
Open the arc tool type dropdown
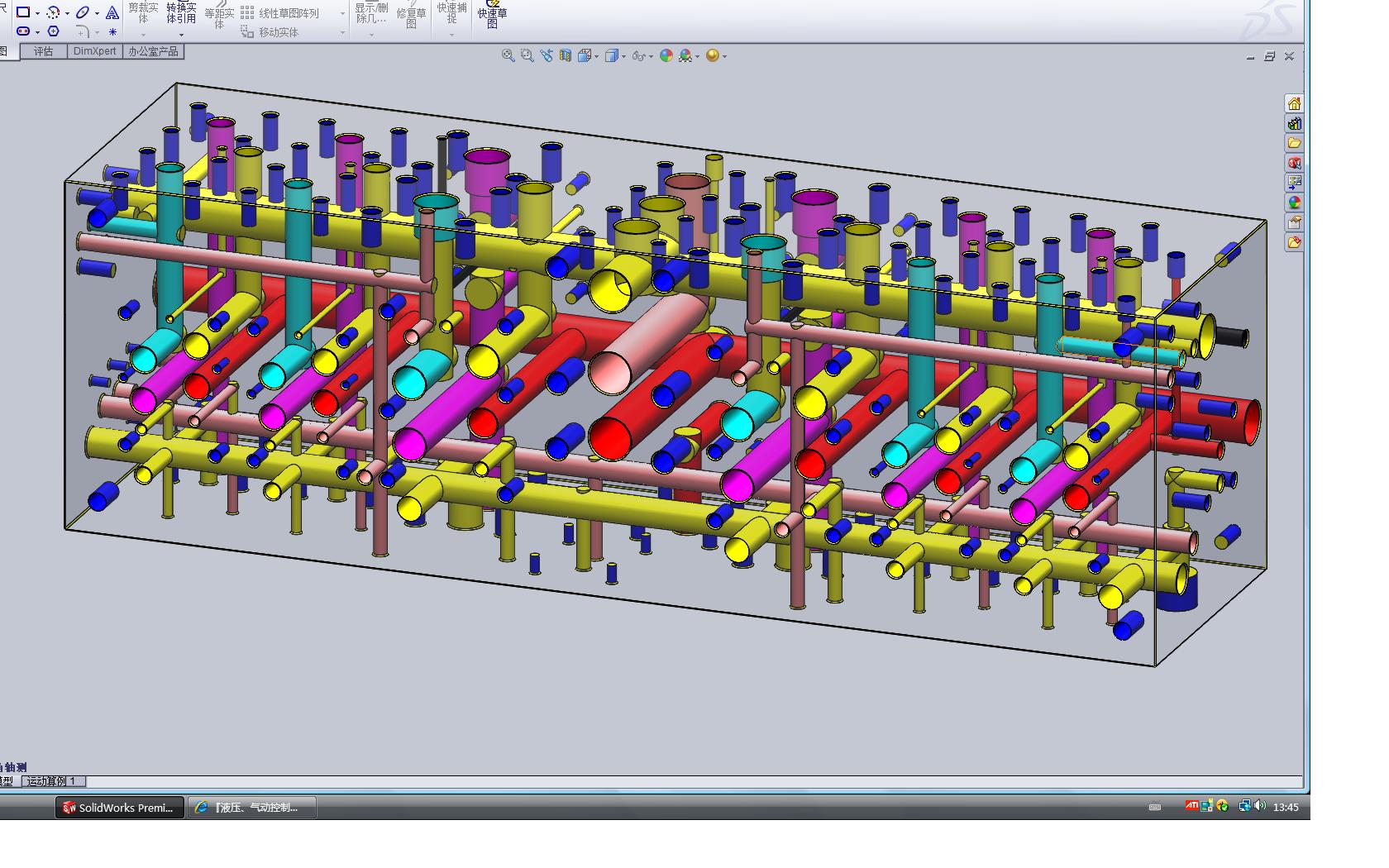tap(67, 13)
